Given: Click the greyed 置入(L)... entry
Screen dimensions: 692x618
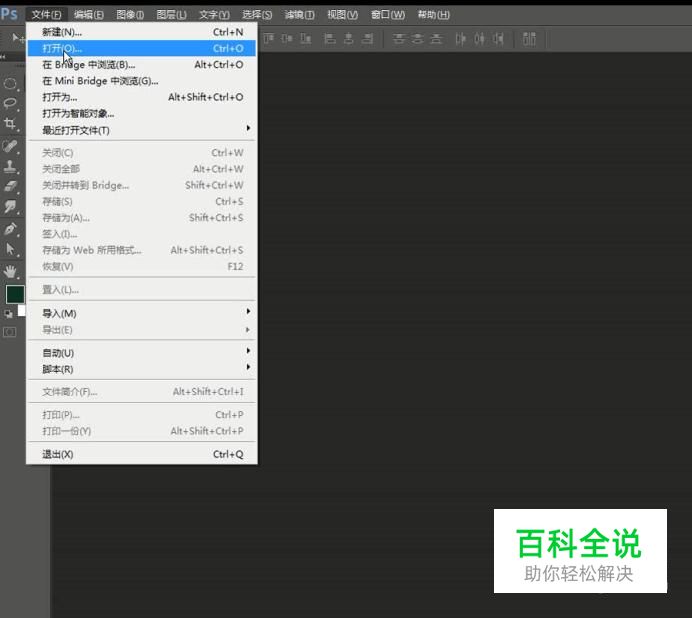Looking at the screenshot, I should coord(142,290).
